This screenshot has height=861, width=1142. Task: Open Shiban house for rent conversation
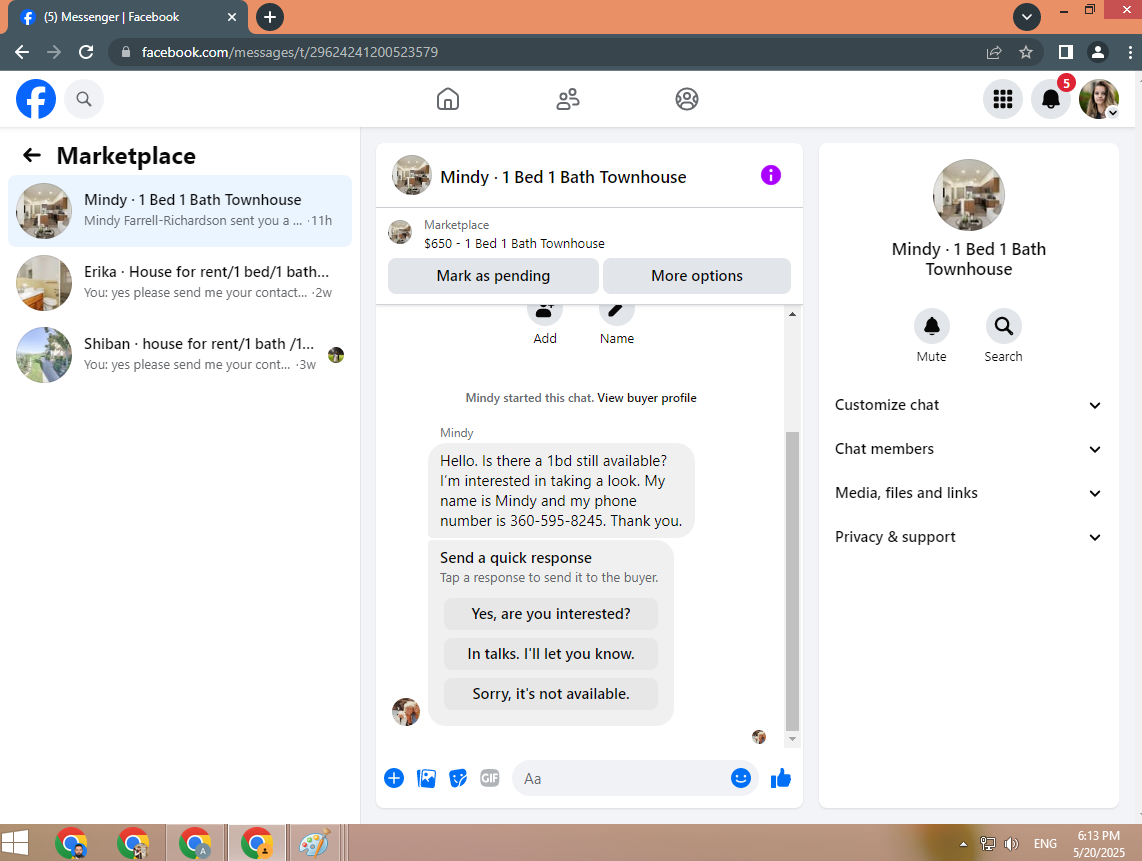point(180,355)
